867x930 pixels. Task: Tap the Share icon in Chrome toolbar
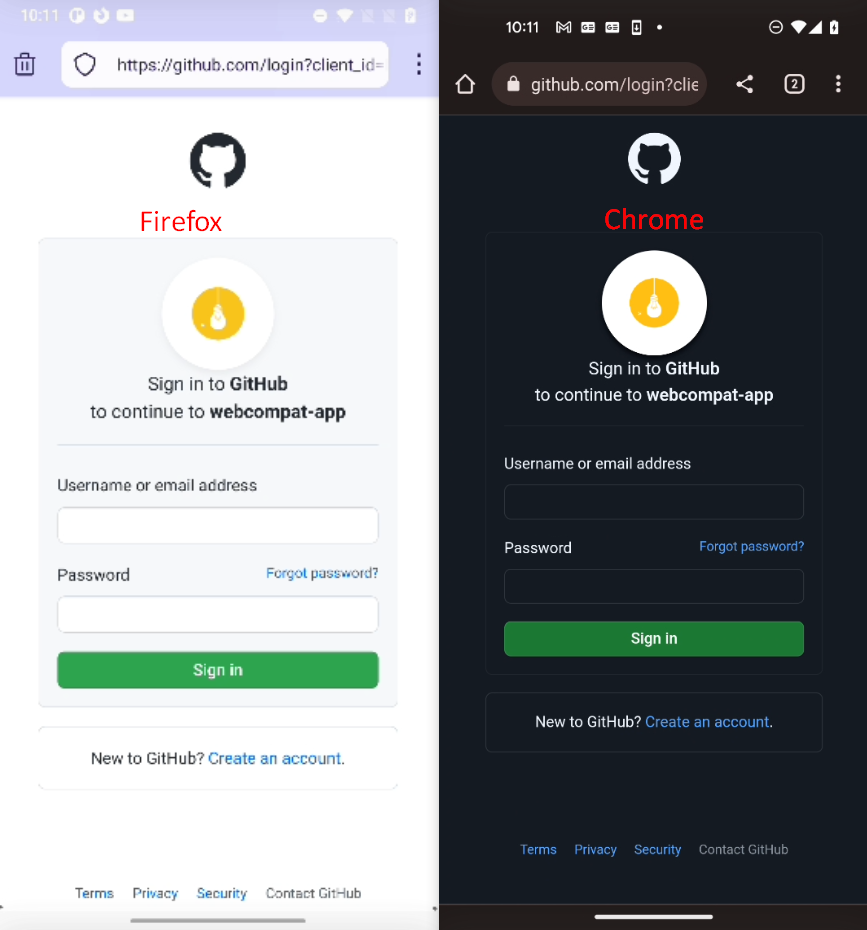[744, 84]
